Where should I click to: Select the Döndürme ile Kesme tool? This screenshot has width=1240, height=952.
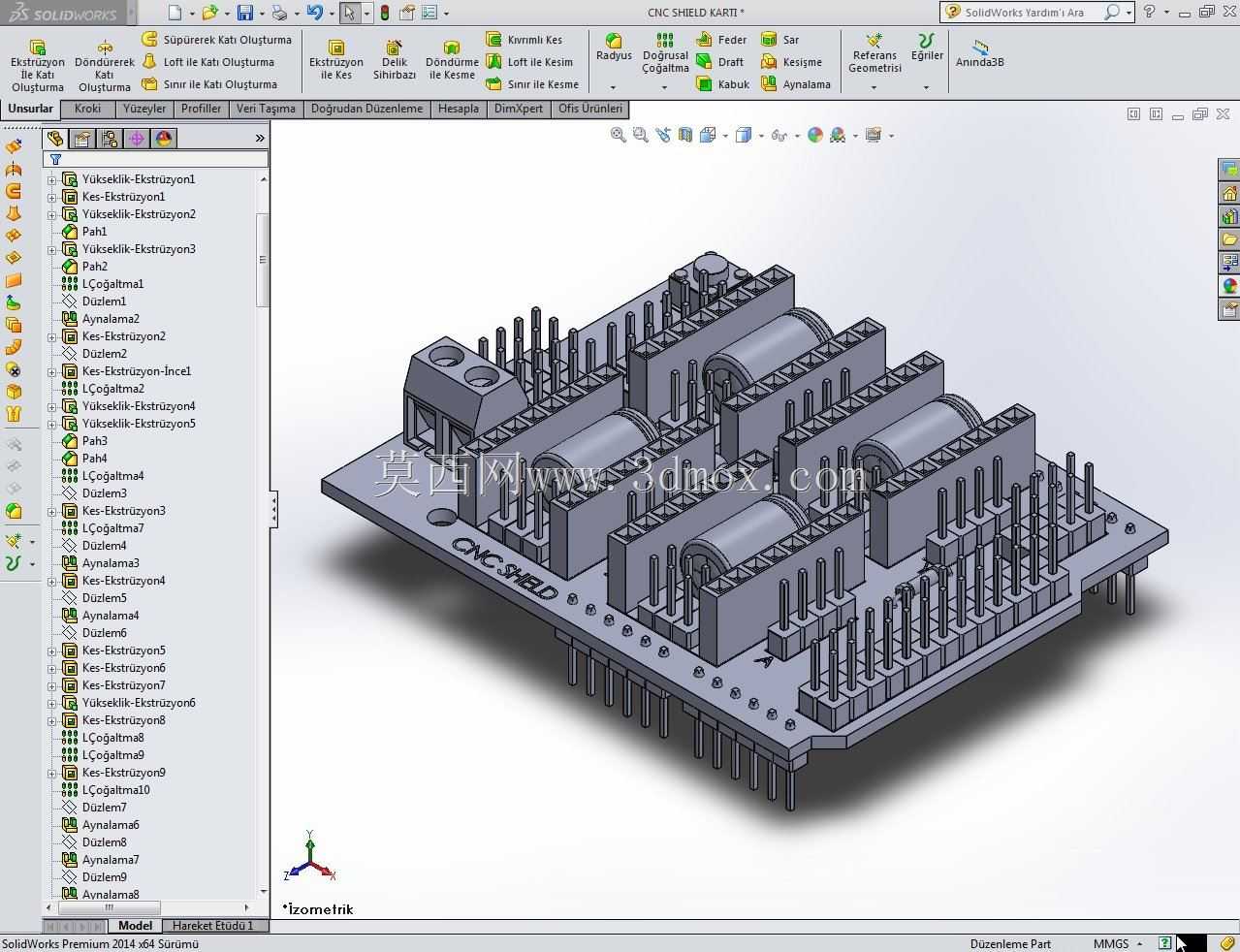(452, 60)
